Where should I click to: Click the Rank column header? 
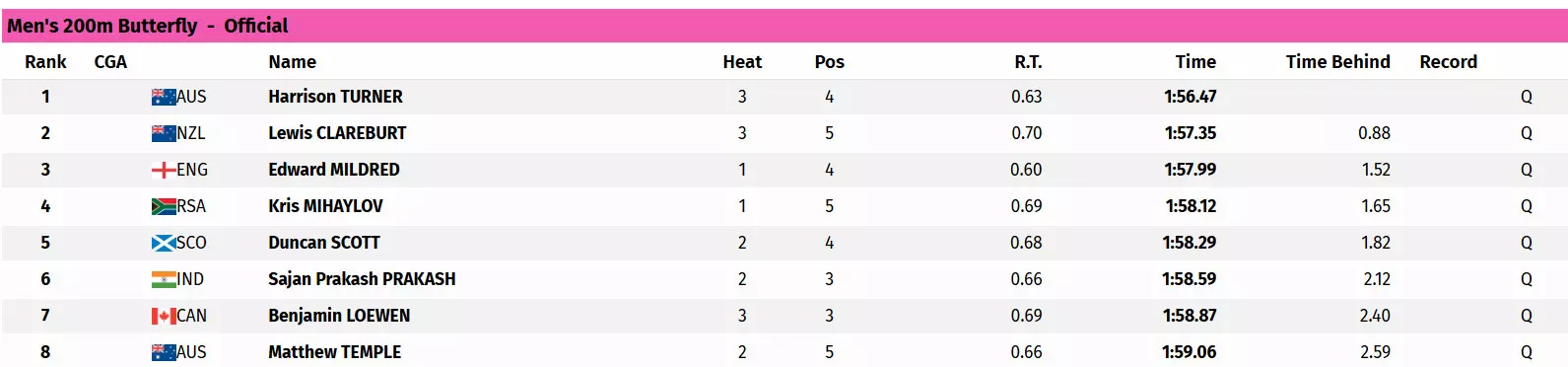pyautogui.click(x=45, y=62)
